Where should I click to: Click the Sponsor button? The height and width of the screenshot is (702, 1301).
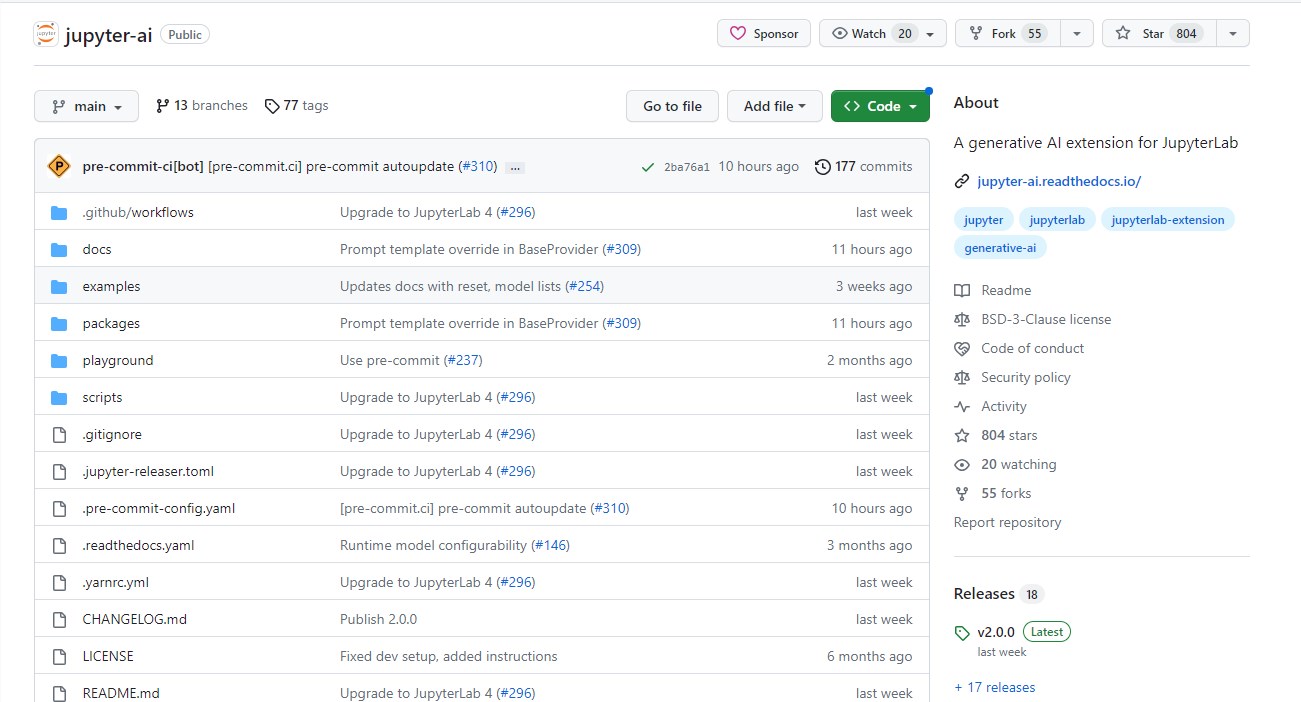764,33
